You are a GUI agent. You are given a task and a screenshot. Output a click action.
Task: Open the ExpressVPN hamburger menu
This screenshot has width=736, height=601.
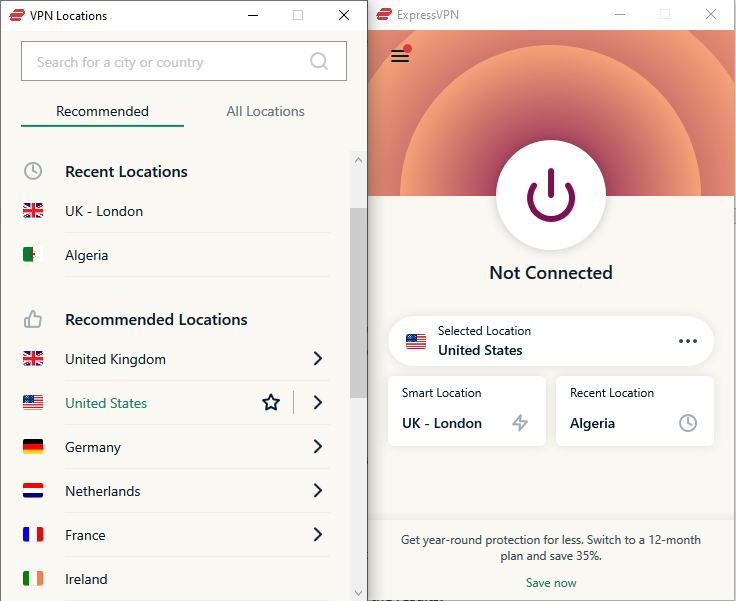400,55
